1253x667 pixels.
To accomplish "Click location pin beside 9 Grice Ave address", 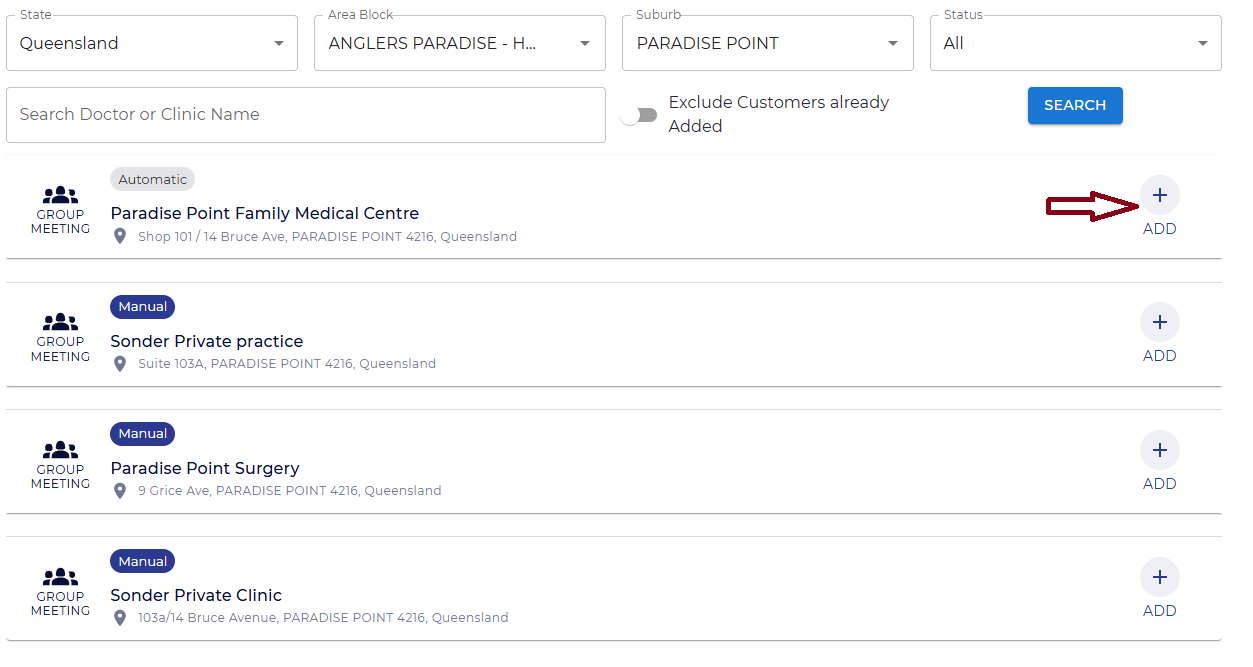I will point(120,491).
